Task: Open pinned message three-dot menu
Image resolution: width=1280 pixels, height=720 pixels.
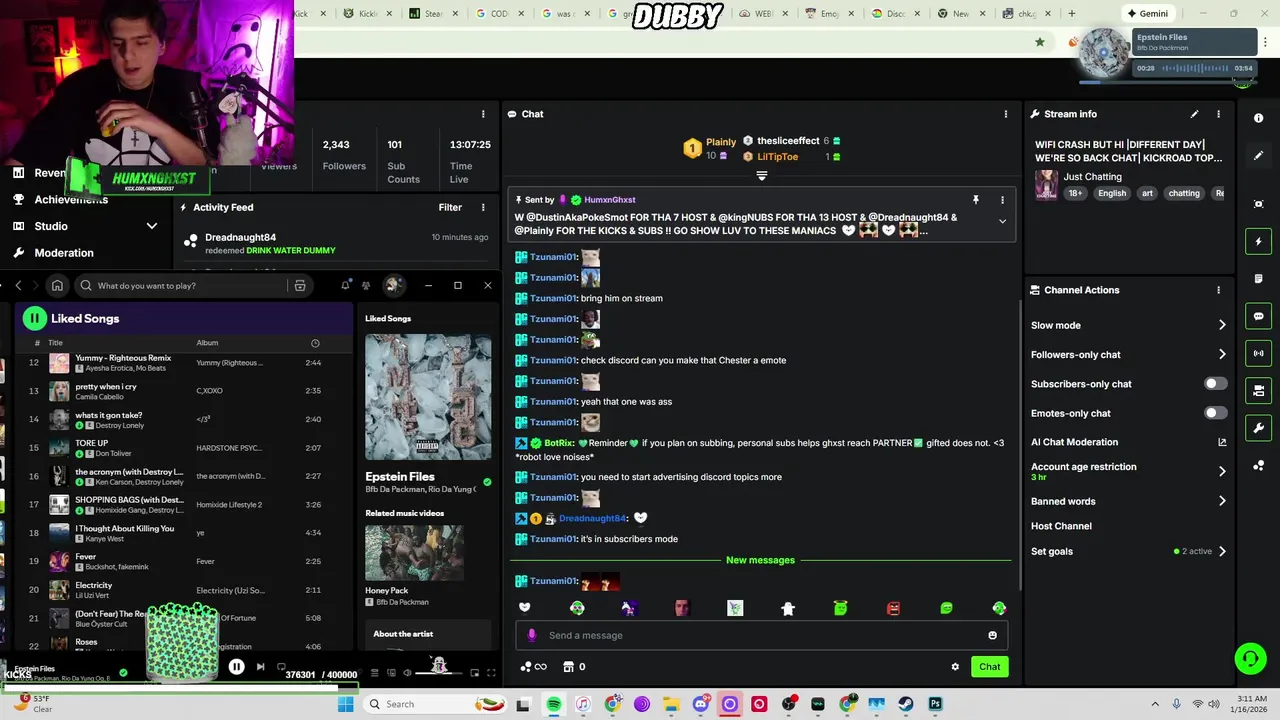Action: tap(1002, 200)
